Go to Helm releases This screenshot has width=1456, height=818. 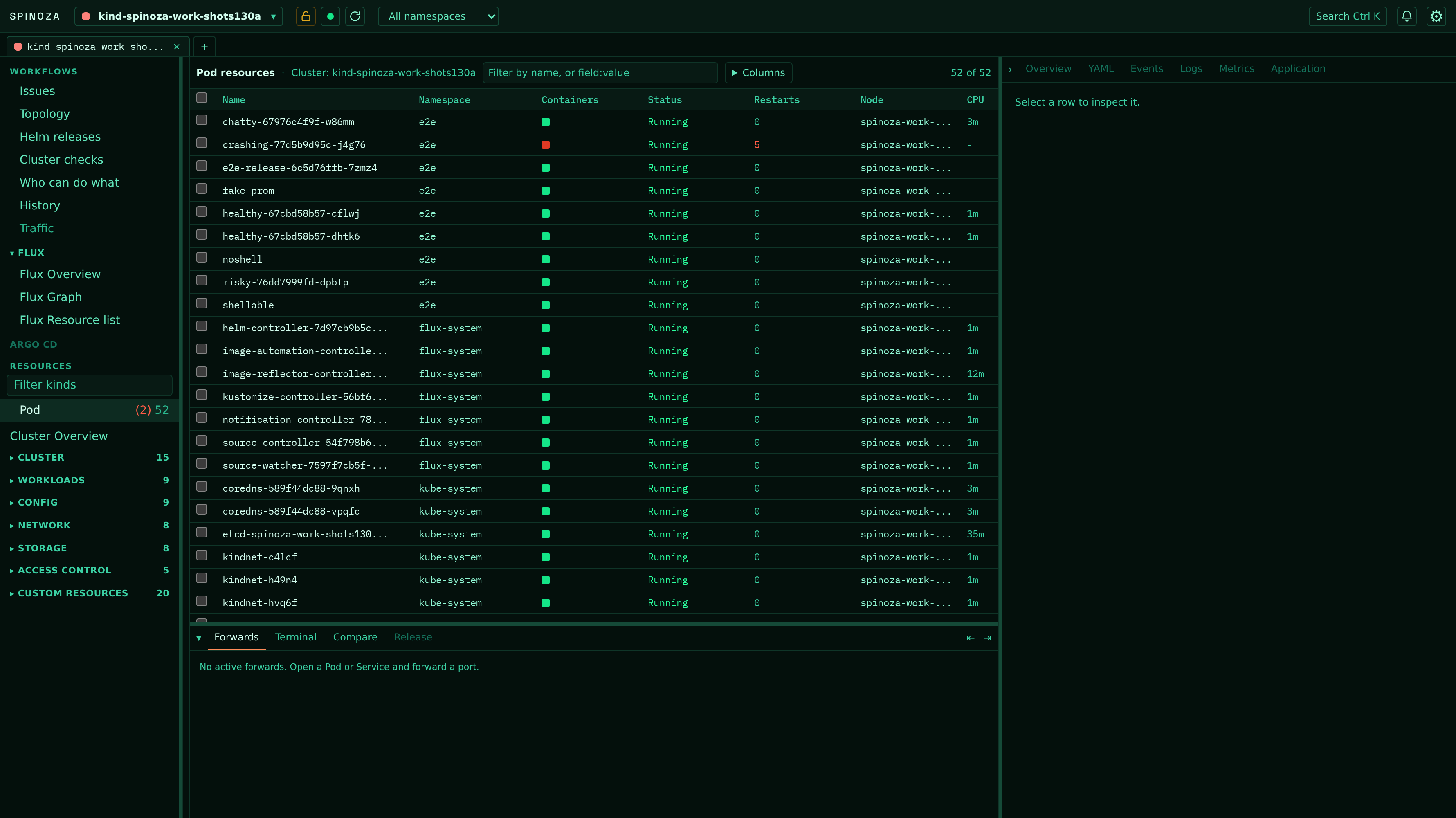point(60,137)
